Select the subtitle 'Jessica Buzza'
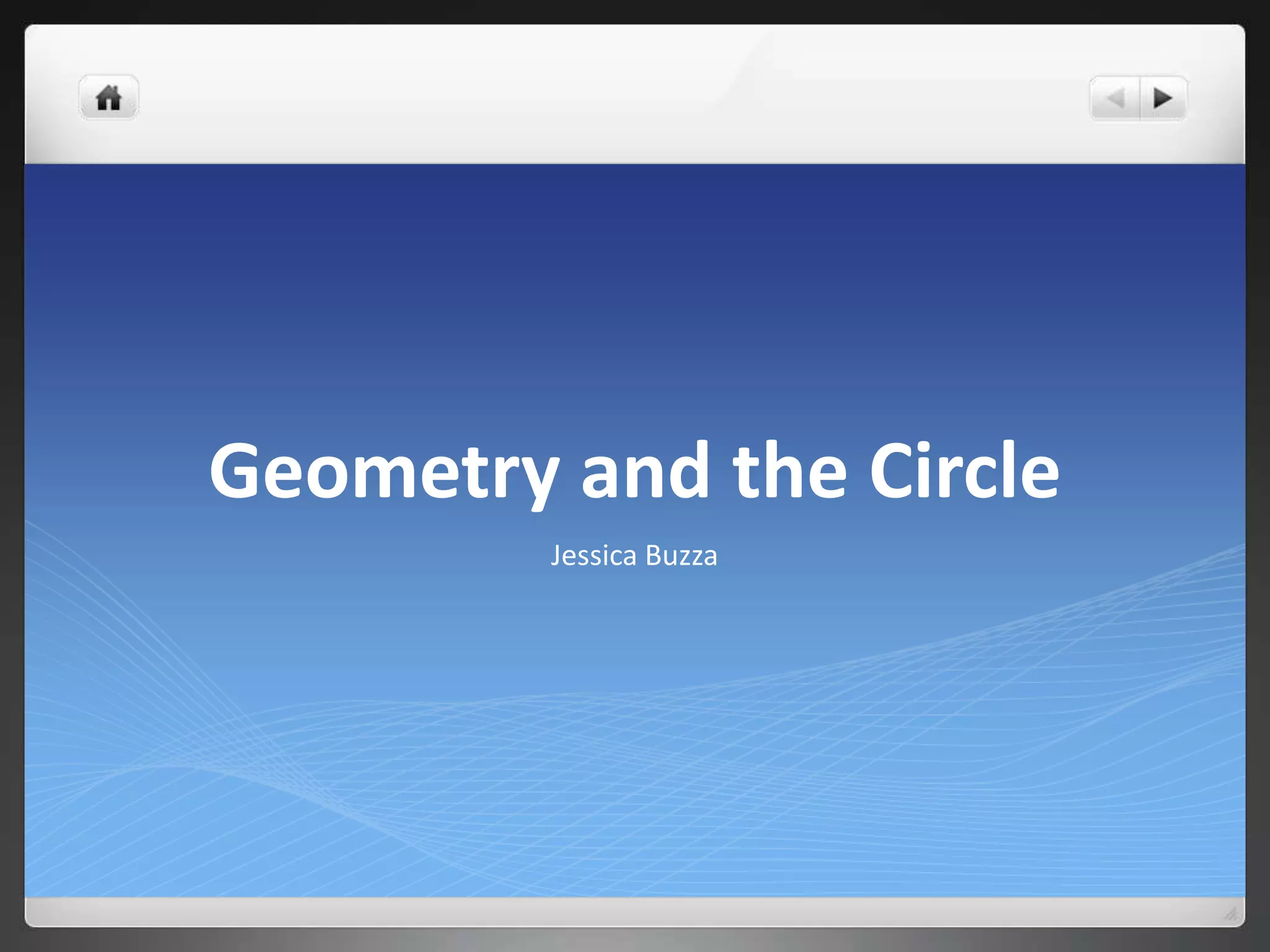This screenshot has height=952, width=1270. (x=634, y=555)
